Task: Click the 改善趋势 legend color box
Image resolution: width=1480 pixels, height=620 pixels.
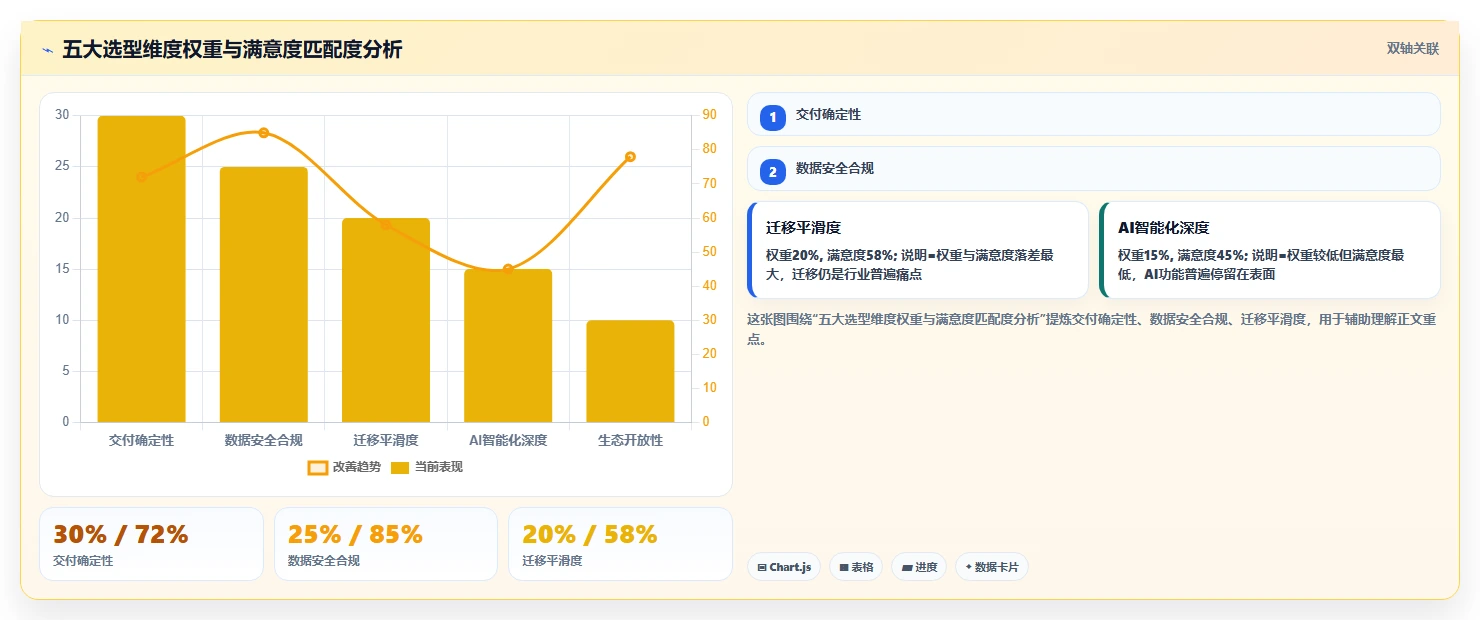Action: pos(318,468)
